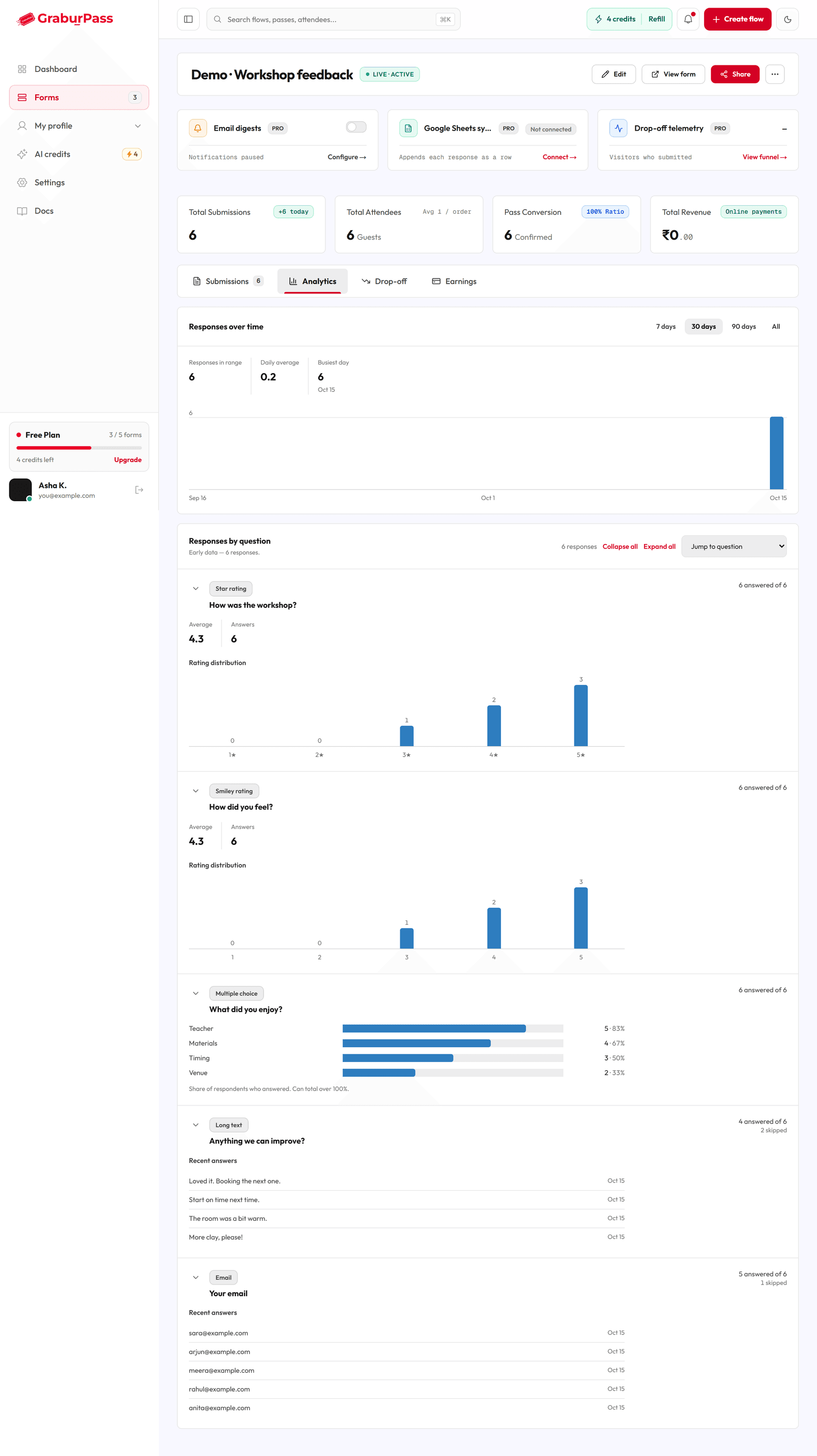The height and width of the screenshot is (1456, 817).
Task: Click Configure email digests link
Action: click(347, 157)
